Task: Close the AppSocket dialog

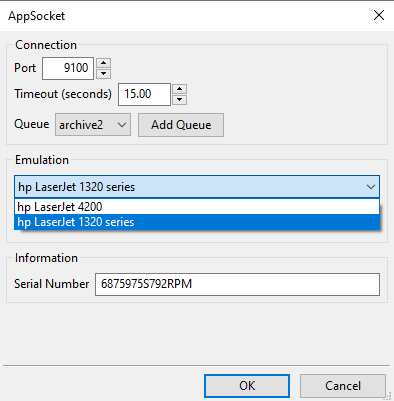Action: point(379,15)
